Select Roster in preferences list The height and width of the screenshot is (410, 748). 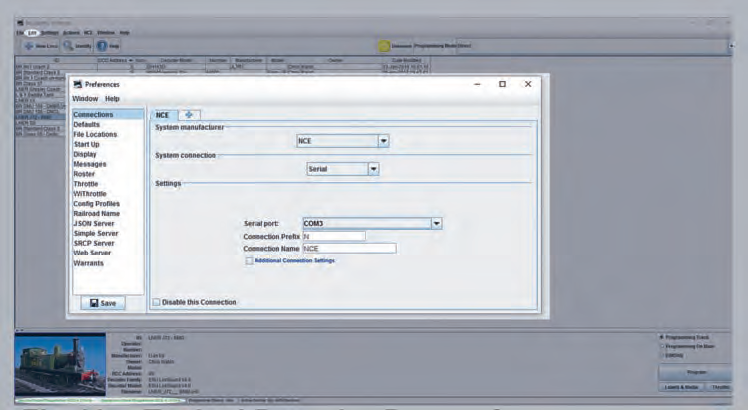[x=85, y=174]
